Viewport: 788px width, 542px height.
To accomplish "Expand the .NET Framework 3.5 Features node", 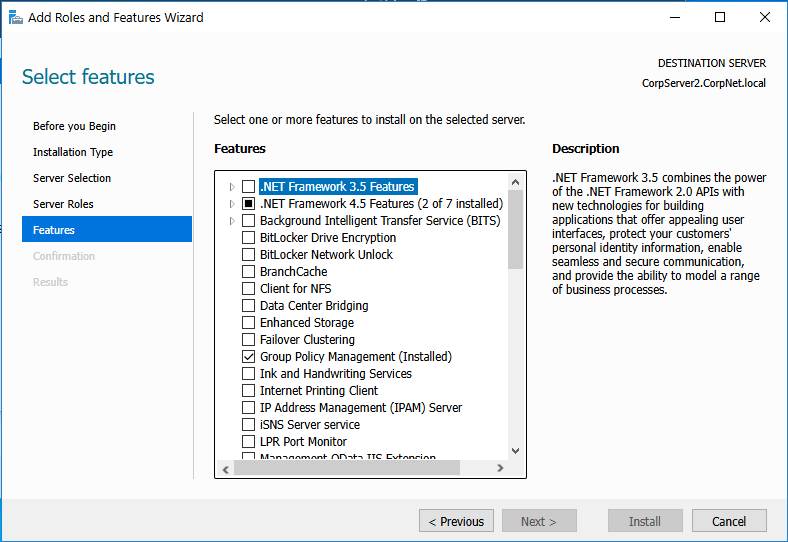I will click(233, 187).
